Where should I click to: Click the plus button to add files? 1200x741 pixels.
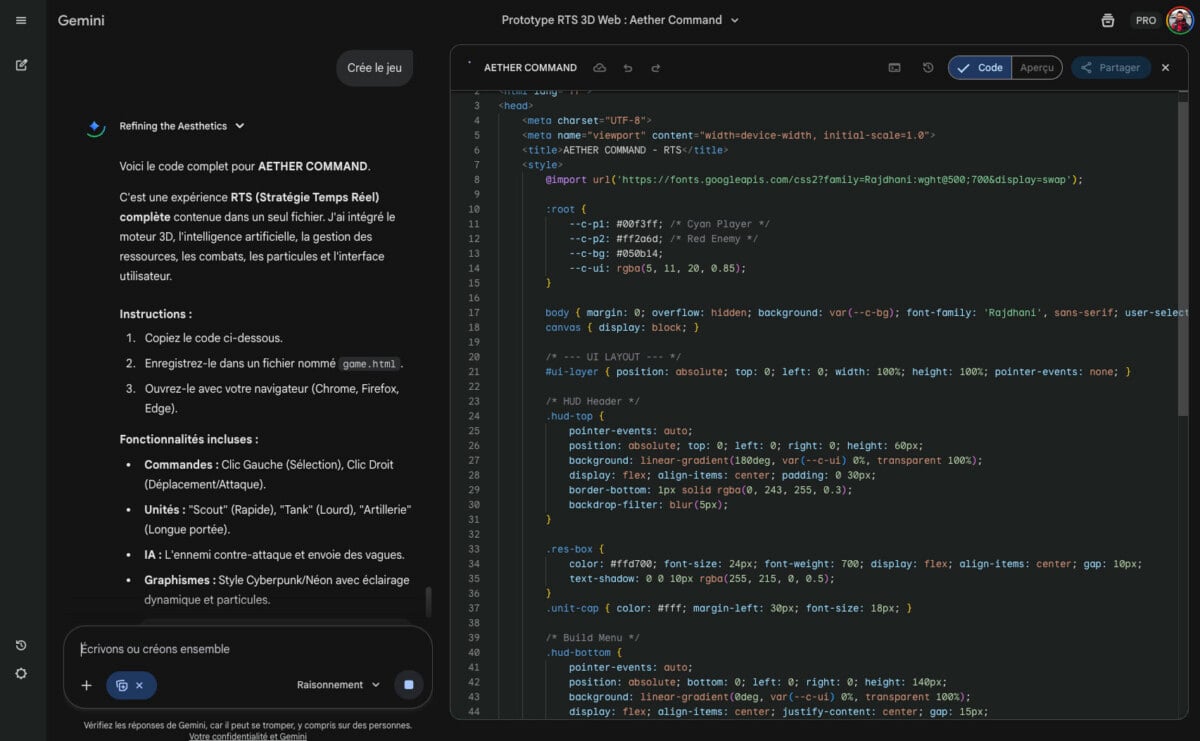pos(86,685)
